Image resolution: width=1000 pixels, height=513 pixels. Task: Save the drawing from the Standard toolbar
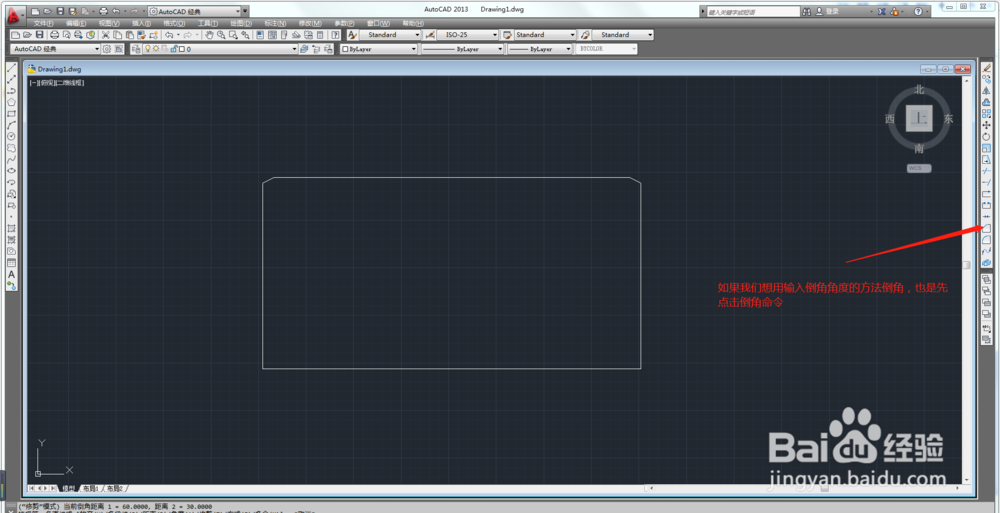40,35
